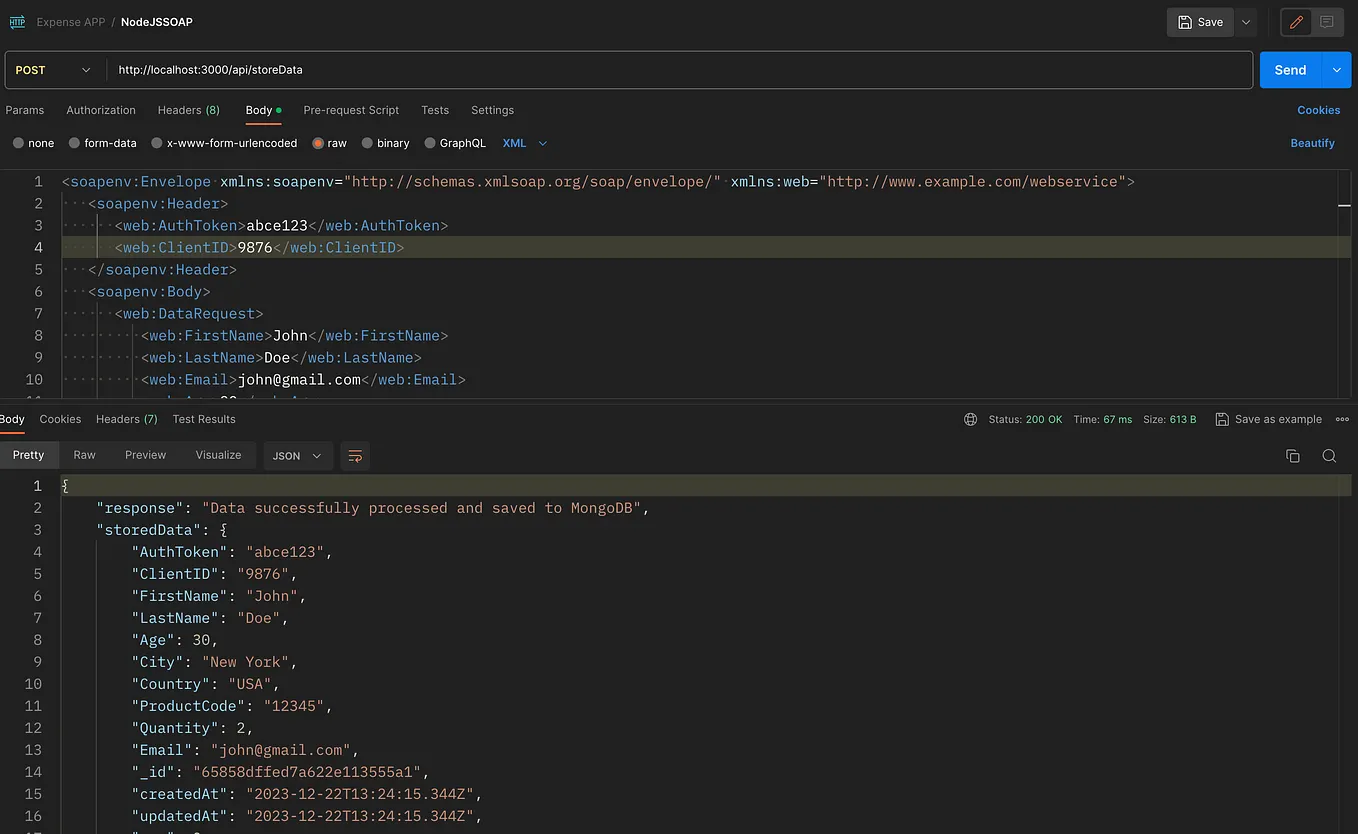Screen dimensions: 1358x834
Task: Expand the Send button options chevron
Action: [x=1337, y=70]
